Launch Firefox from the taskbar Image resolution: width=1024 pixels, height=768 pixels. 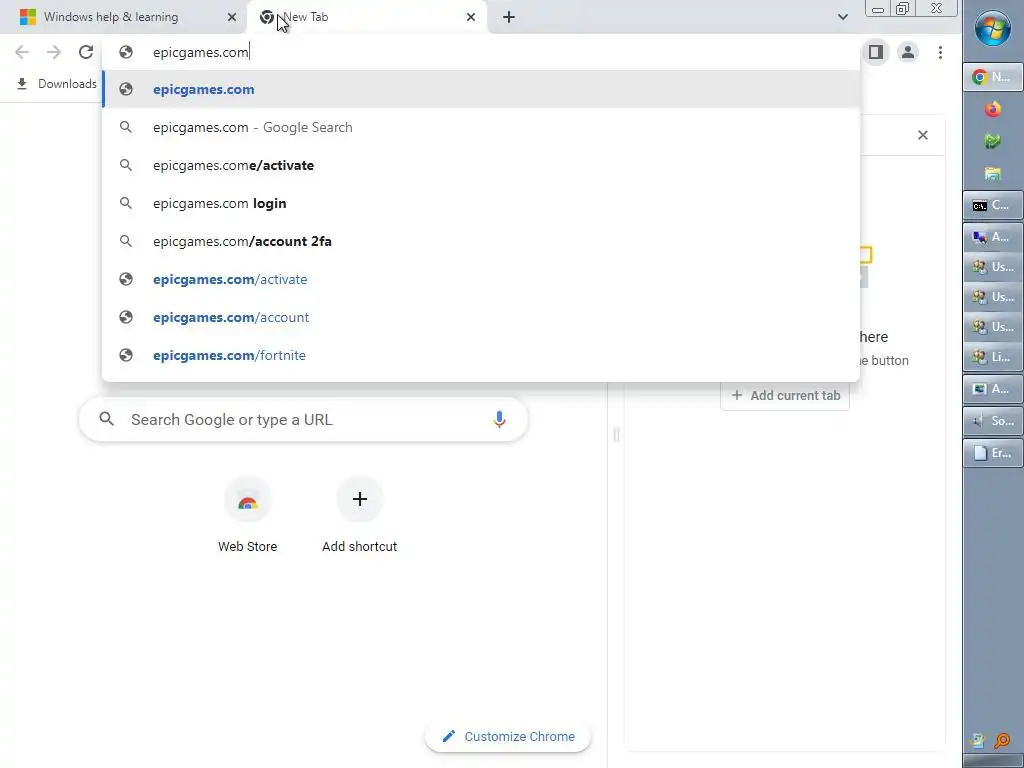point(993,109)
